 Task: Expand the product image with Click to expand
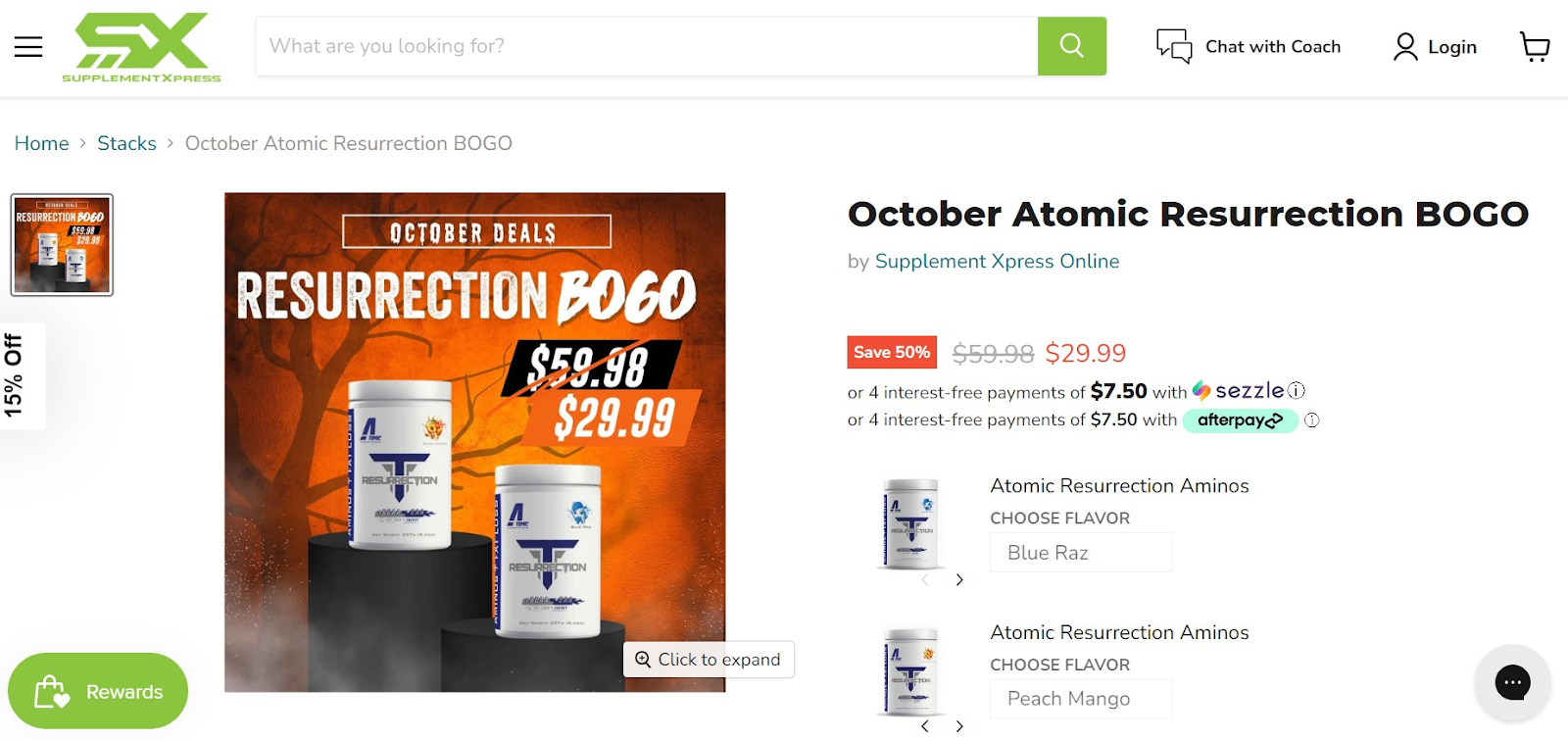(709, 659)
